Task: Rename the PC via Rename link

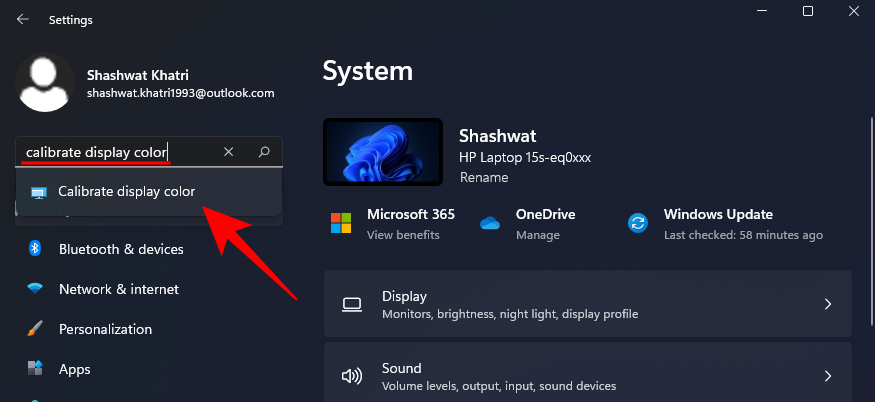Action: coord(484,177)
